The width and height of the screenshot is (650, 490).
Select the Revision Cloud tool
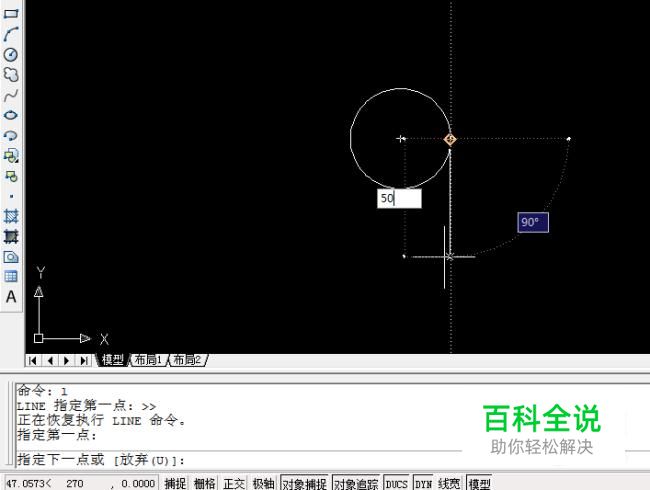pos(11,75)
